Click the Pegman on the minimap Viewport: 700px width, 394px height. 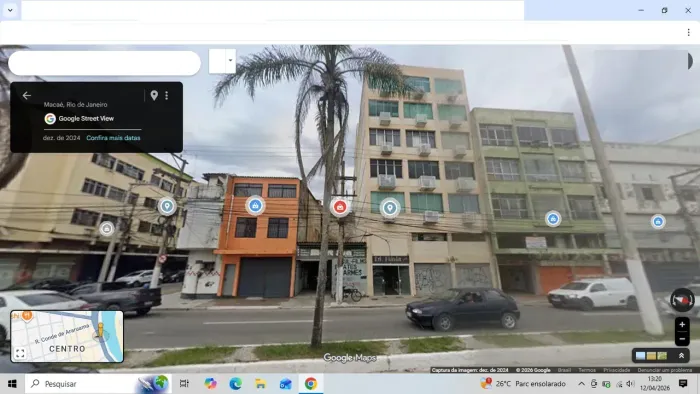100,331
